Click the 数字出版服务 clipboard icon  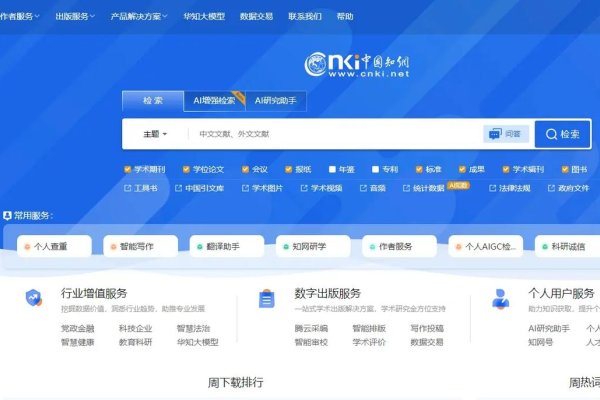pyautogui.click(x=267, y=299)
